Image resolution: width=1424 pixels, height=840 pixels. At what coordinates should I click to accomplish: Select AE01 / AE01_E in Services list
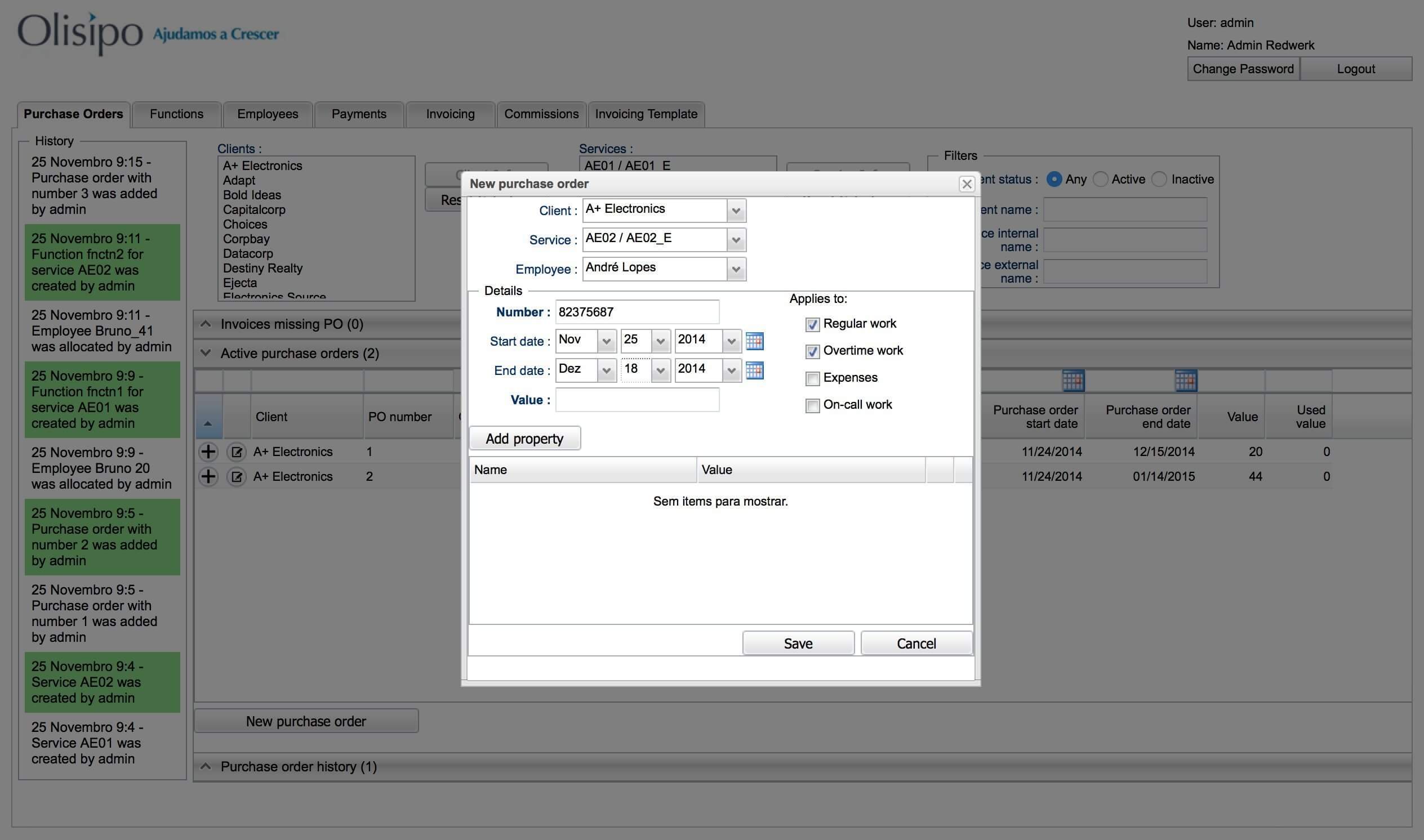[x=628, y=166]
